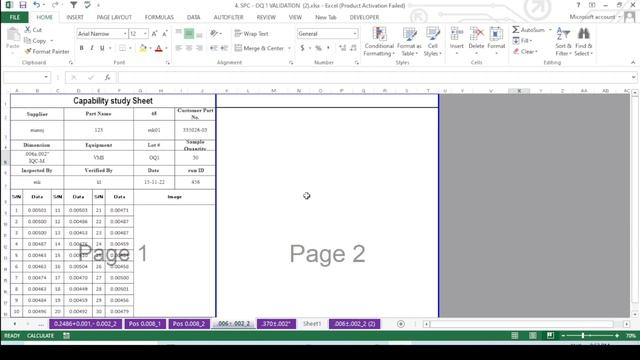Enable middle vertical alignment
Image resolution: width=640 pixels, height=360 pixels.
point(189,33)
